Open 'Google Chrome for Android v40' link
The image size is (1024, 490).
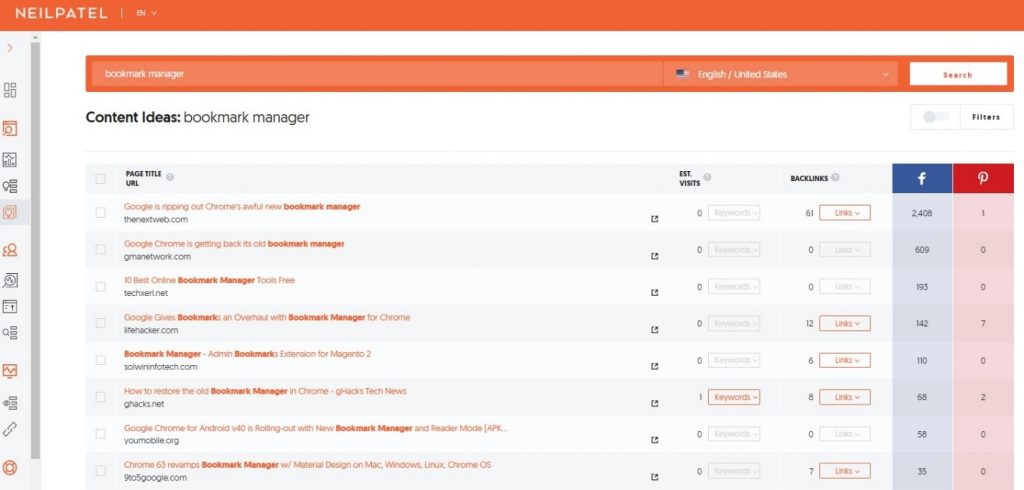(315, 428)
